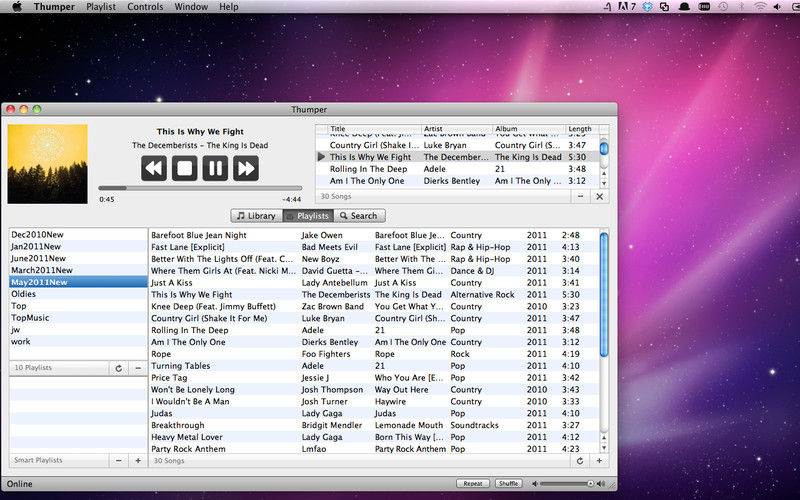Click the Dropbox icon in menu bar

647,7
